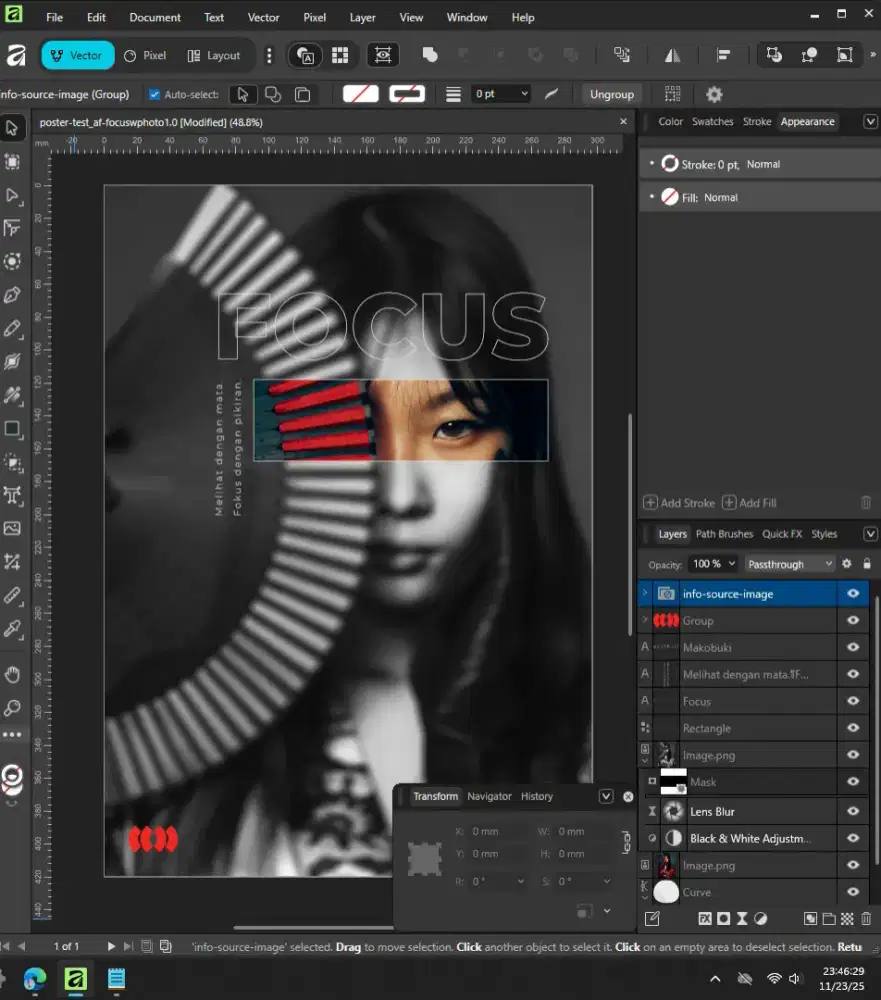Choose the Zoom tool
Screen dimensions: 881x1000
13,707
